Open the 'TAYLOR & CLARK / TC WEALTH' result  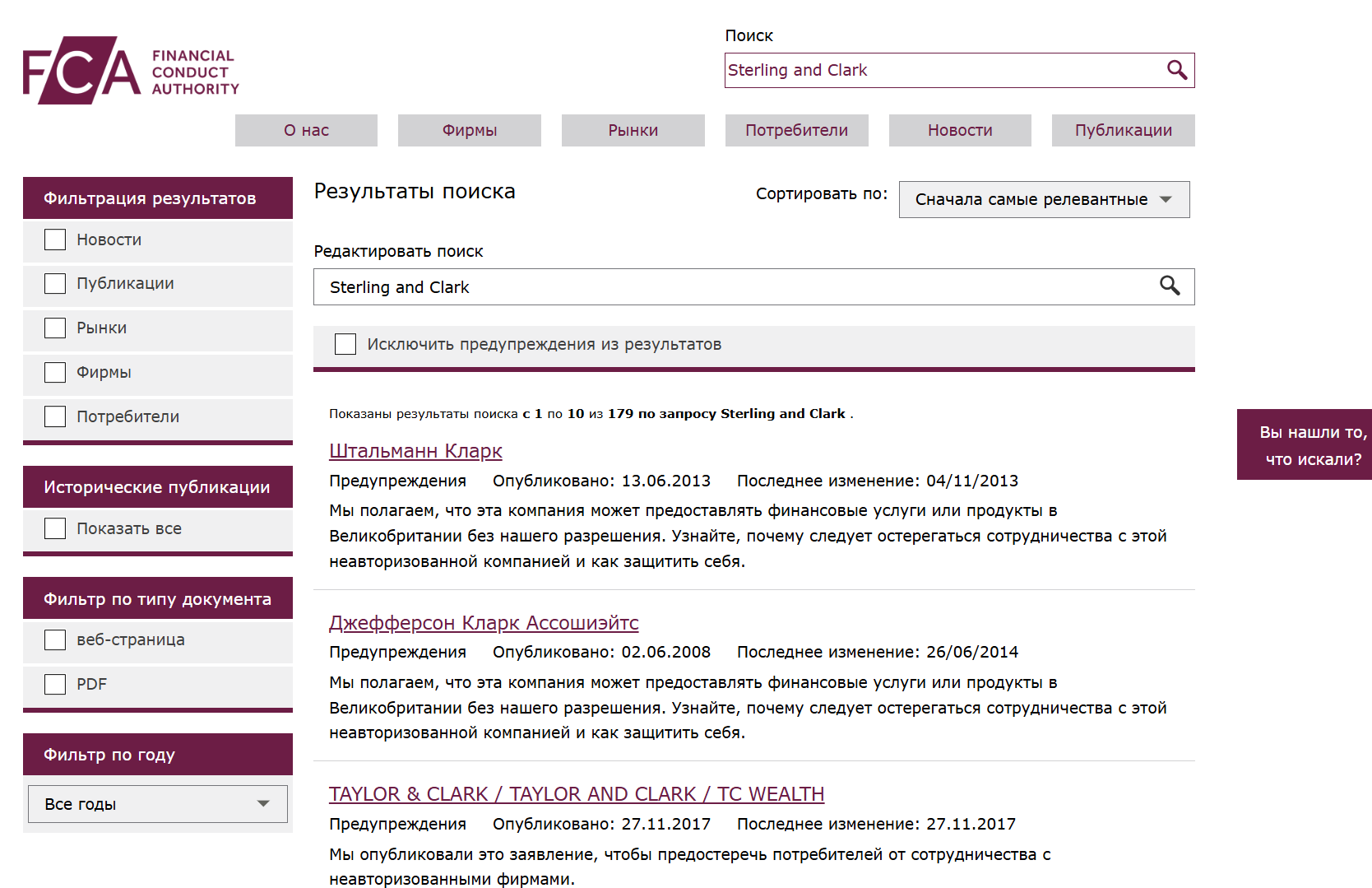[x=576, y=794]
